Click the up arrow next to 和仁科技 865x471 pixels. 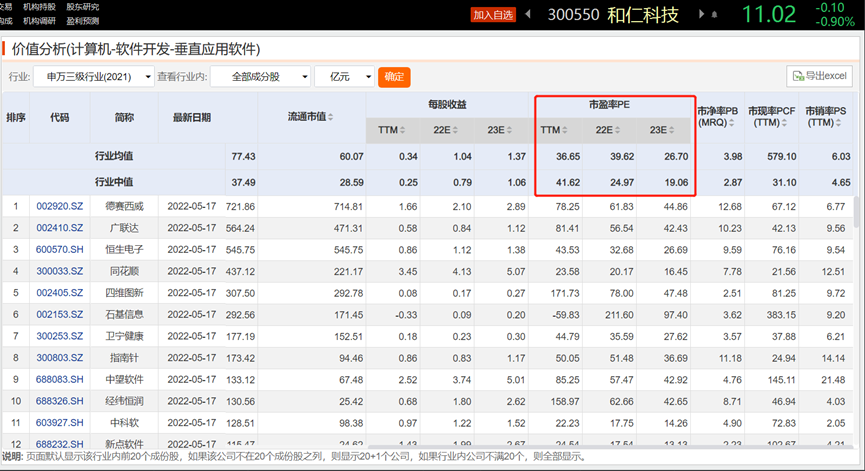coord(714,14)
